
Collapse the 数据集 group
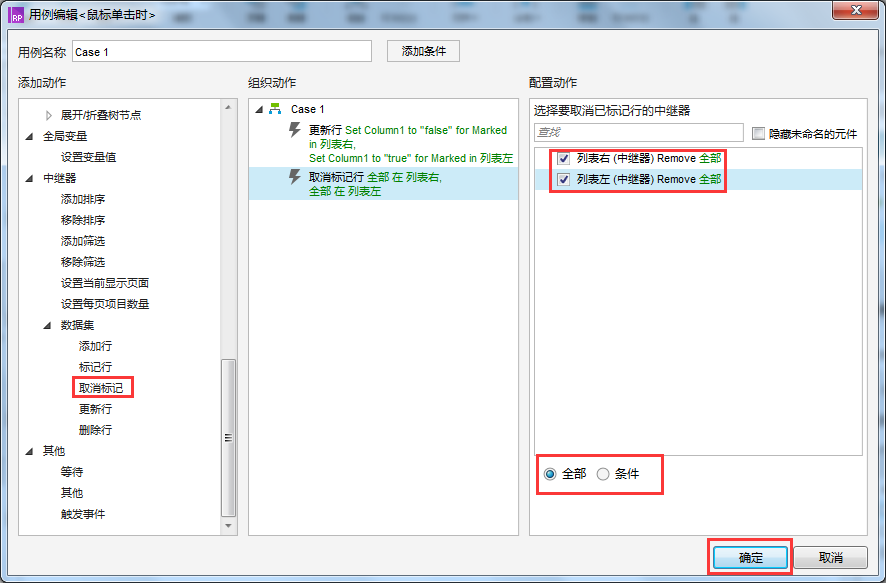pyautogui.click(x=47, y=325)
